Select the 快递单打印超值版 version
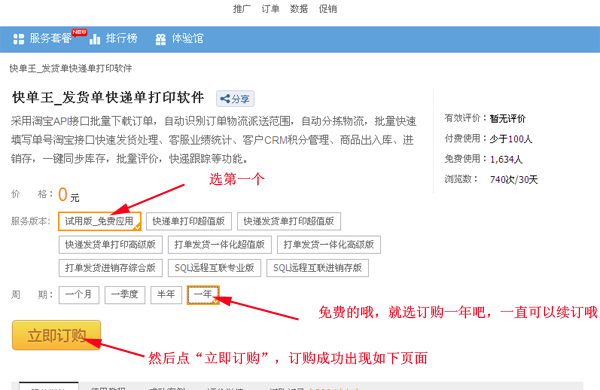 [189, 221]
